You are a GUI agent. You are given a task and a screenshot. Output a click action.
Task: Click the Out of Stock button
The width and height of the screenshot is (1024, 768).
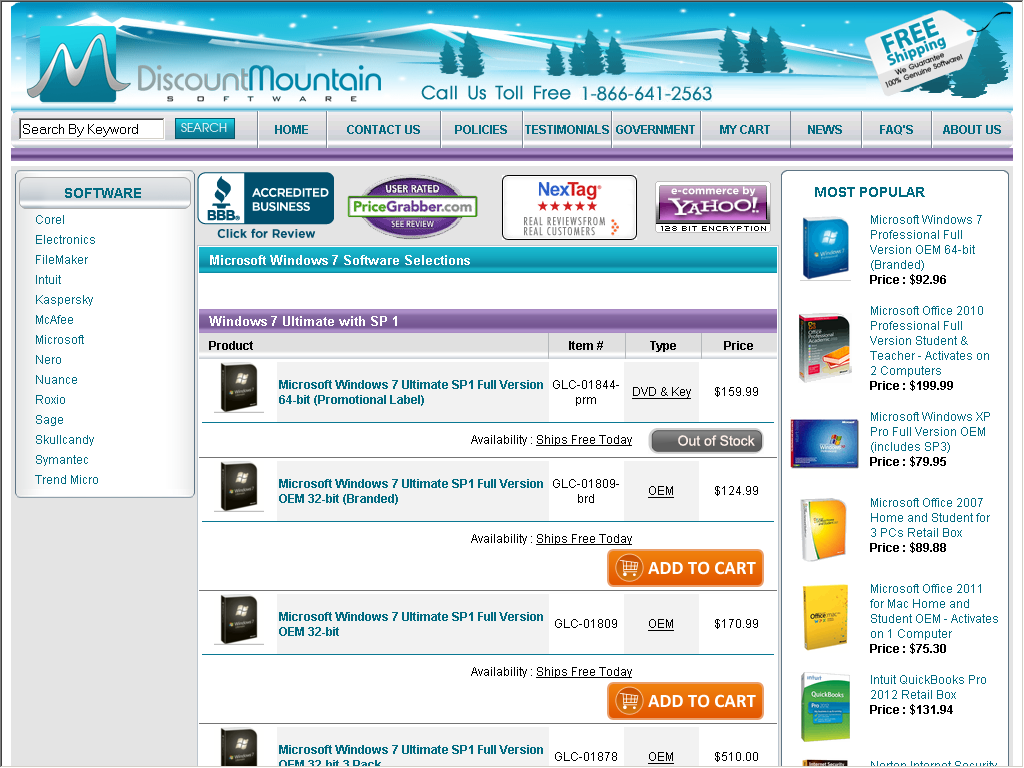(x=706, y=441)
